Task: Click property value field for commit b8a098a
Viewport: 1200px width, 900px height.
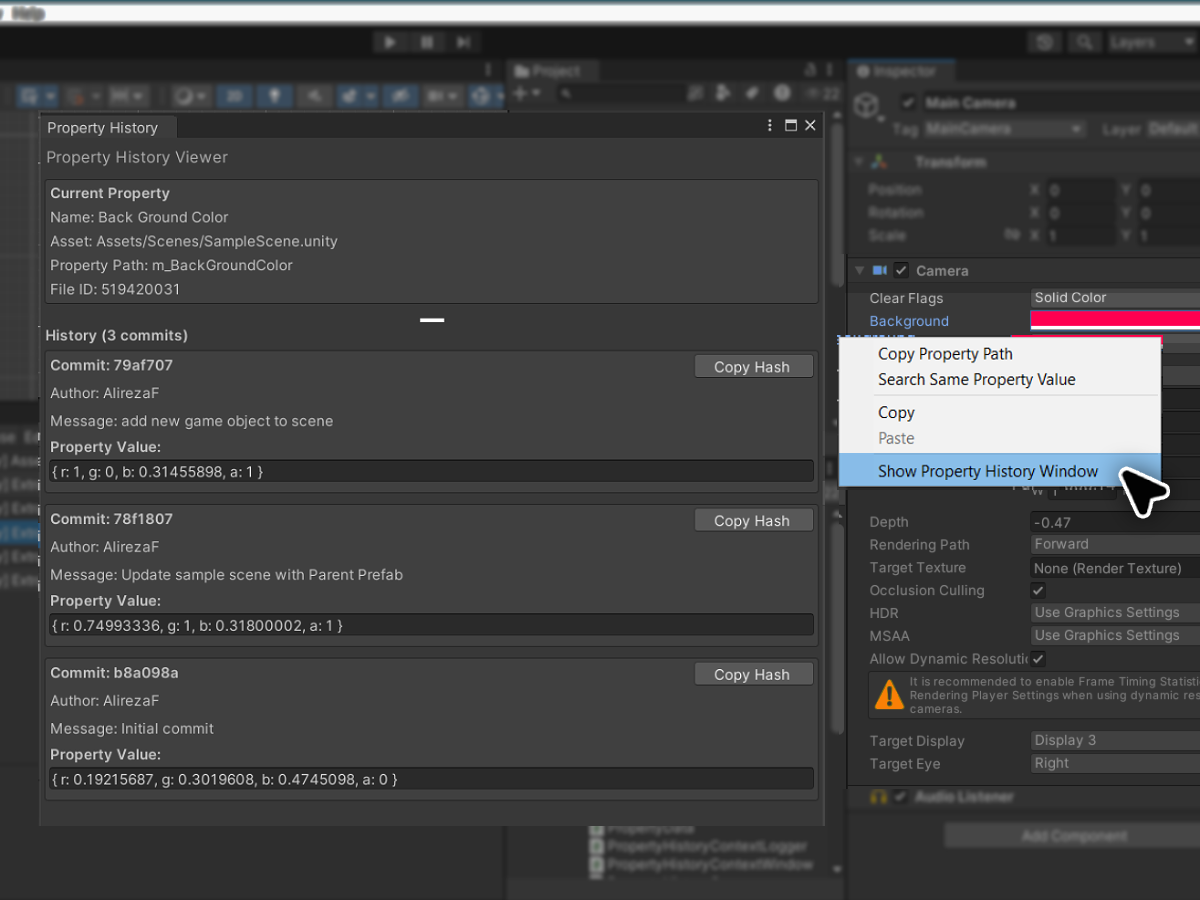Action: pyautogui.click(x=431, y=779)
